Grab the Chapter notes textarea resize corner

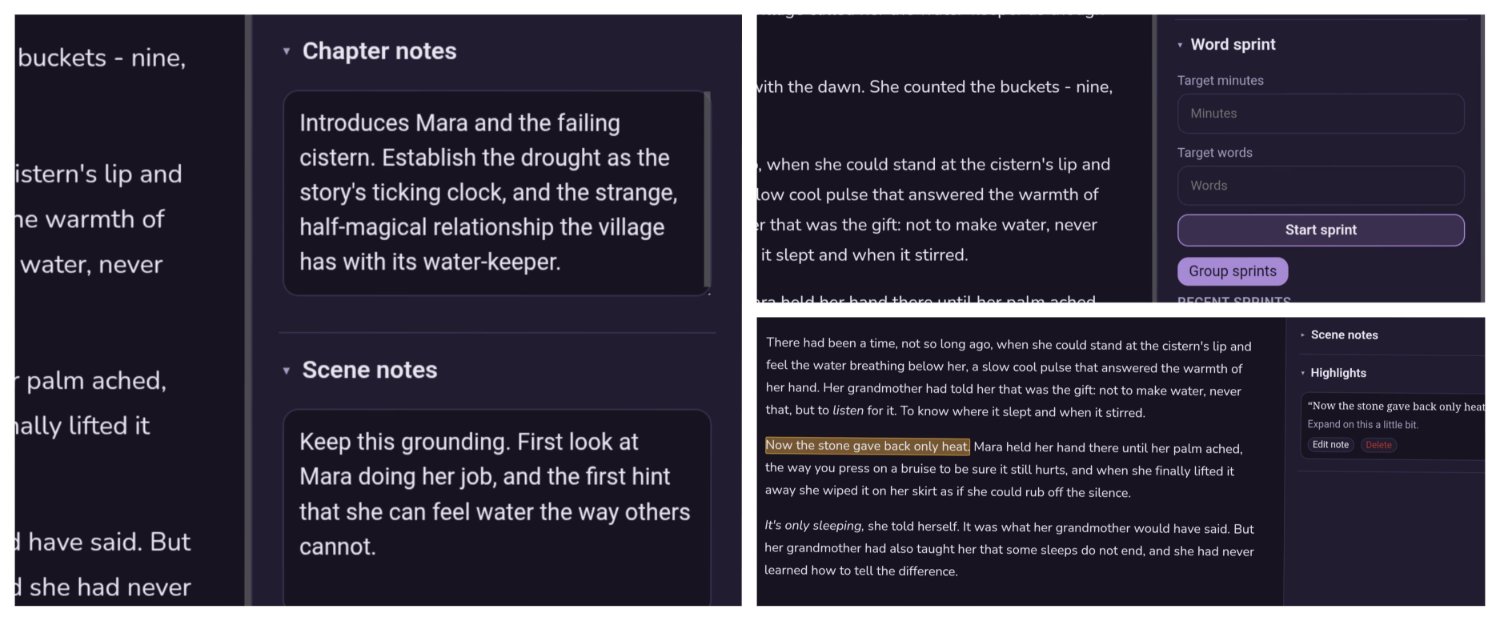pos(708,292)
